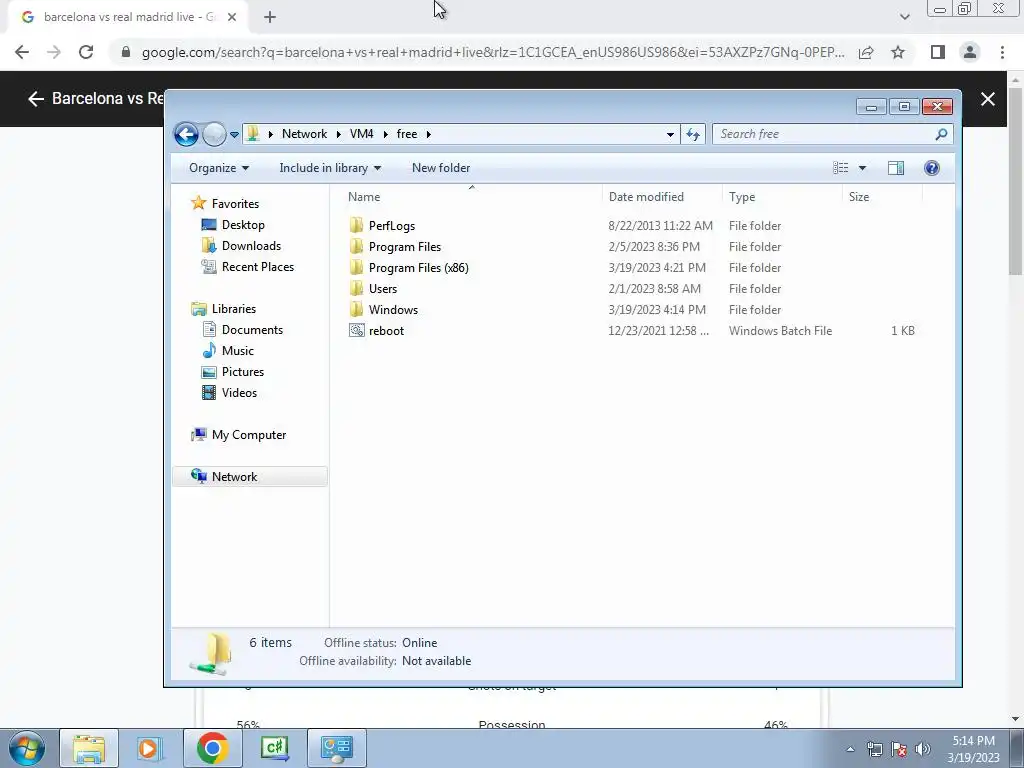The height and width of the screenshot is (768, 1024).
Task: Open Chrome tab search chevron
Action: point(904,17)
